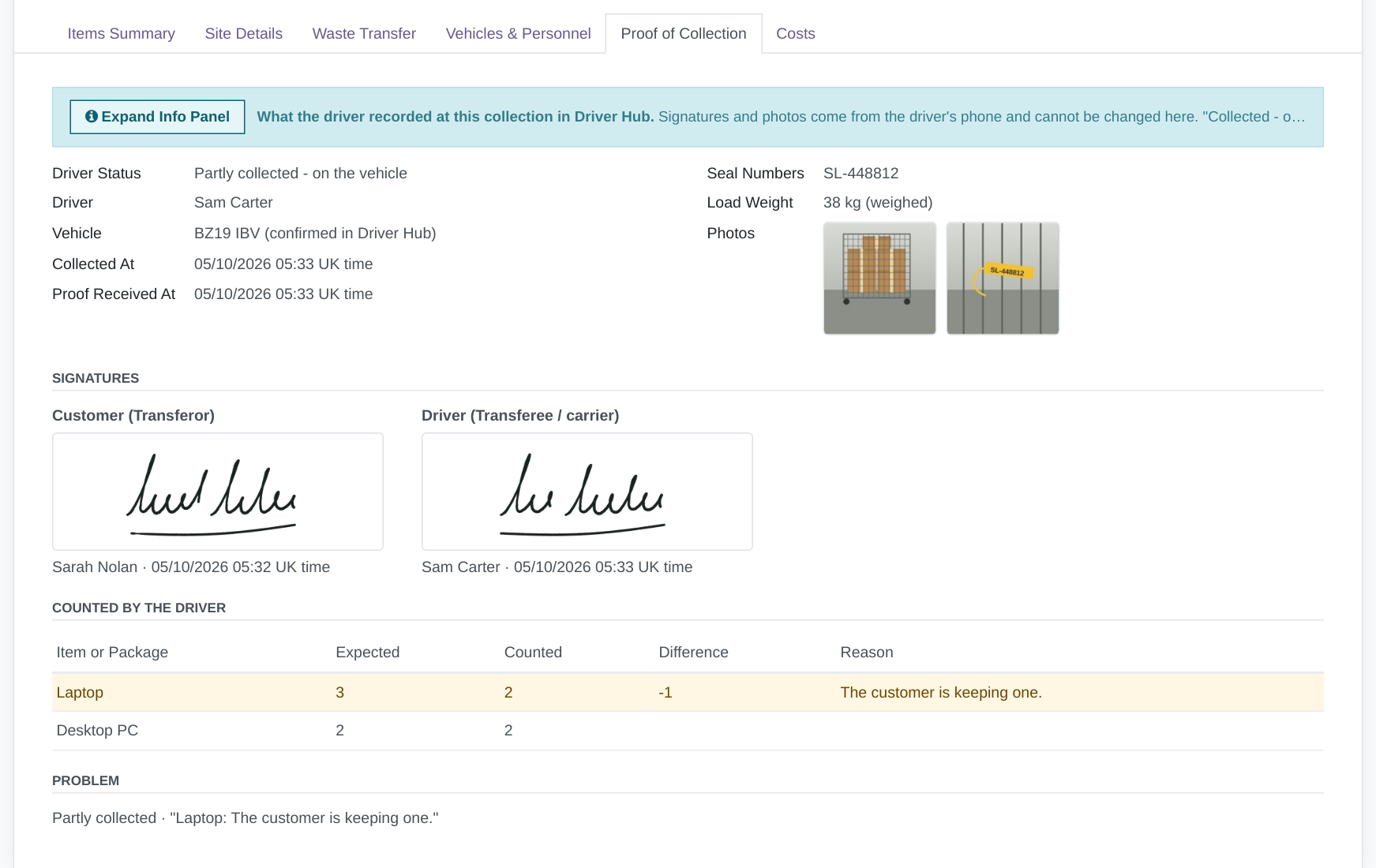Click the info banner Driver Hub description text
The height and width of the screenshot is (868, 1376).
[x=782, y=117]
